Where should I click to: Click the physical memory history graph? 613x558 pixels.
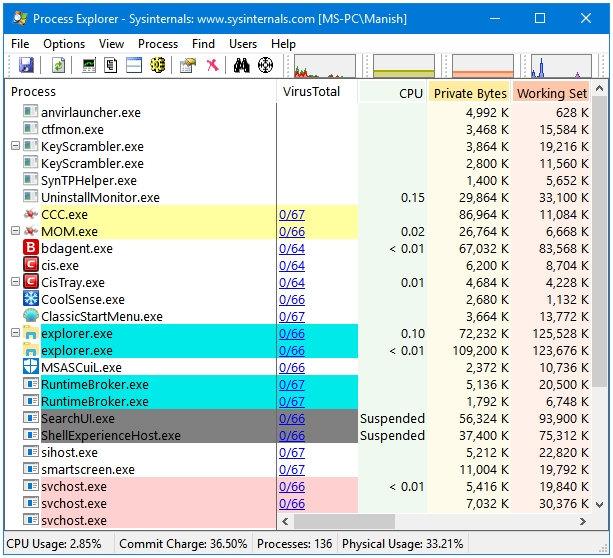click(x=483, y=66)
